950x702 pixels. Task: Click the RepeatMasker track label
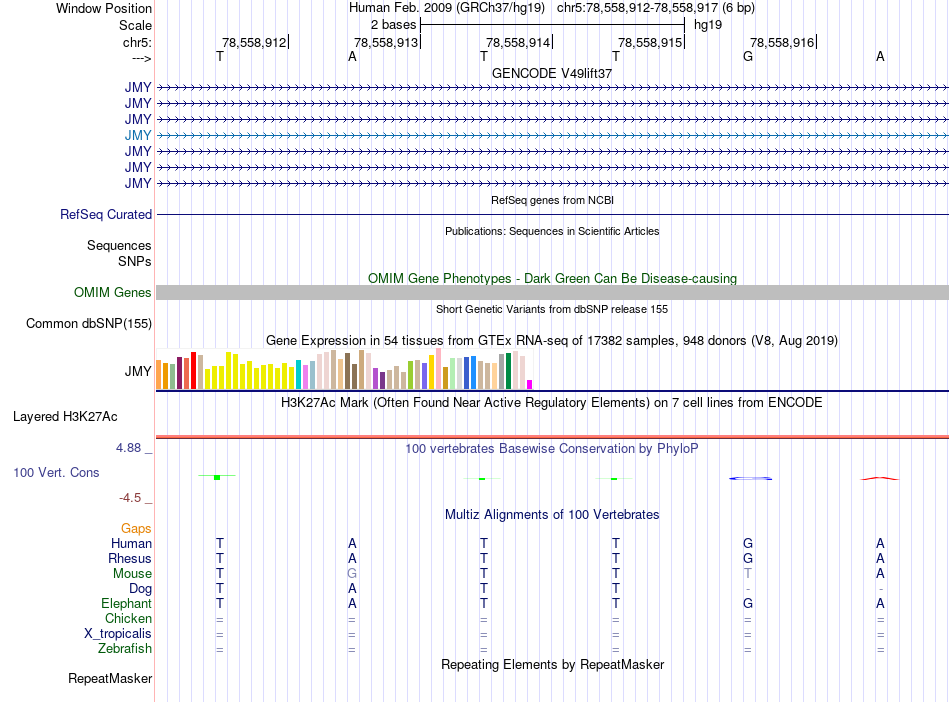pos(110,678)
